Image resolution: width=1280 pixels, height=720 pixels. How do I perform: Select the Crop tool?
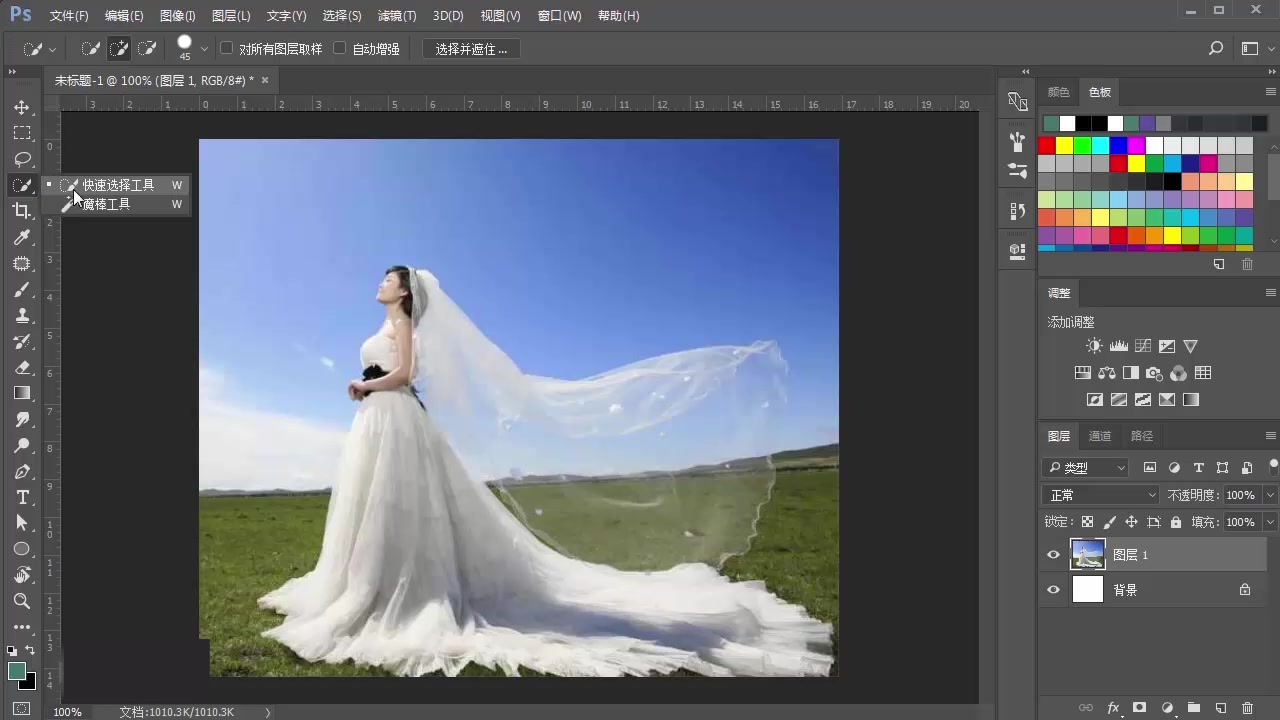point(22,211)
